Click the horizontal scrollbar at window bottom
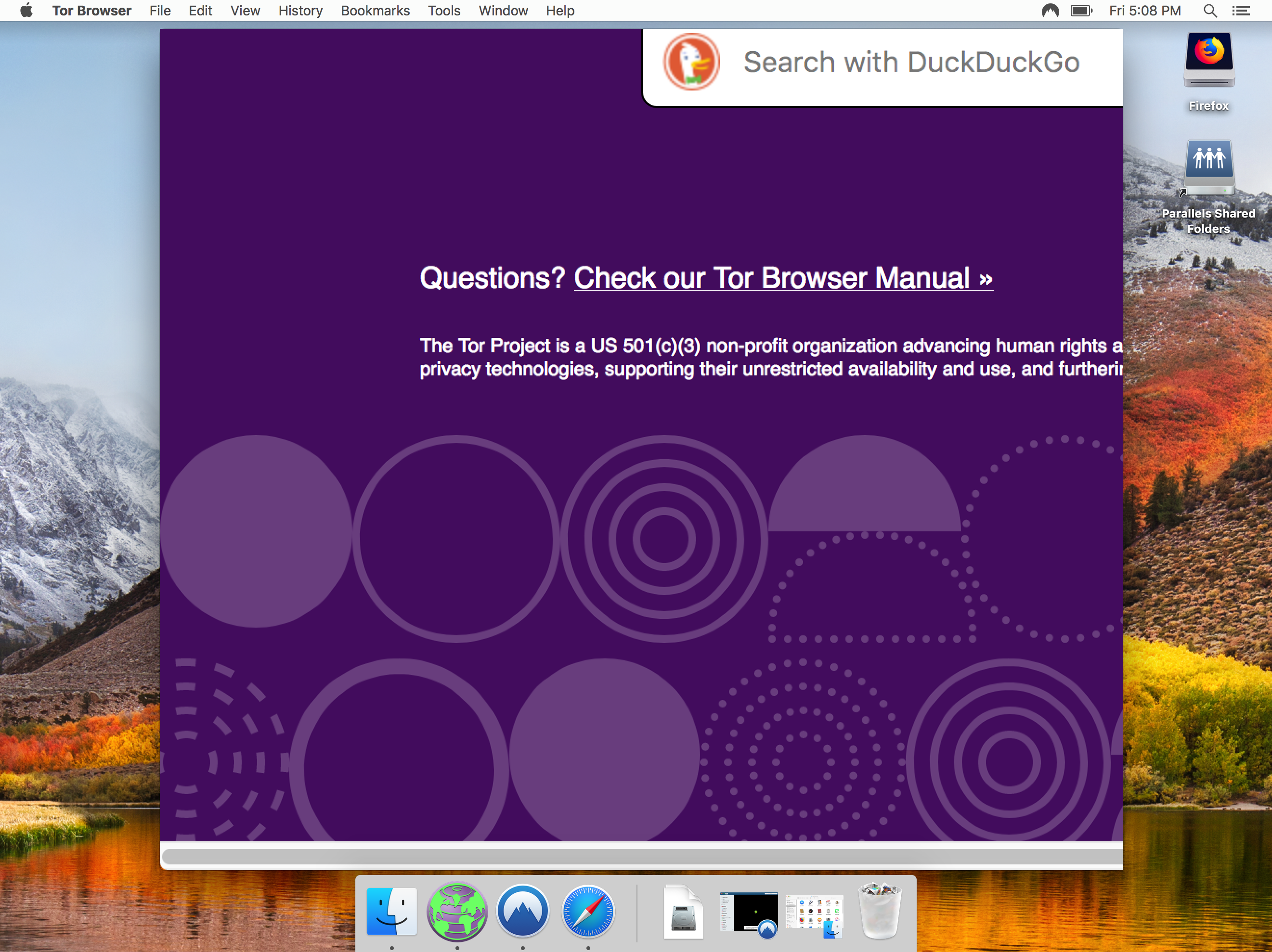Viewport: 1272px width, 952px height. 641,857
